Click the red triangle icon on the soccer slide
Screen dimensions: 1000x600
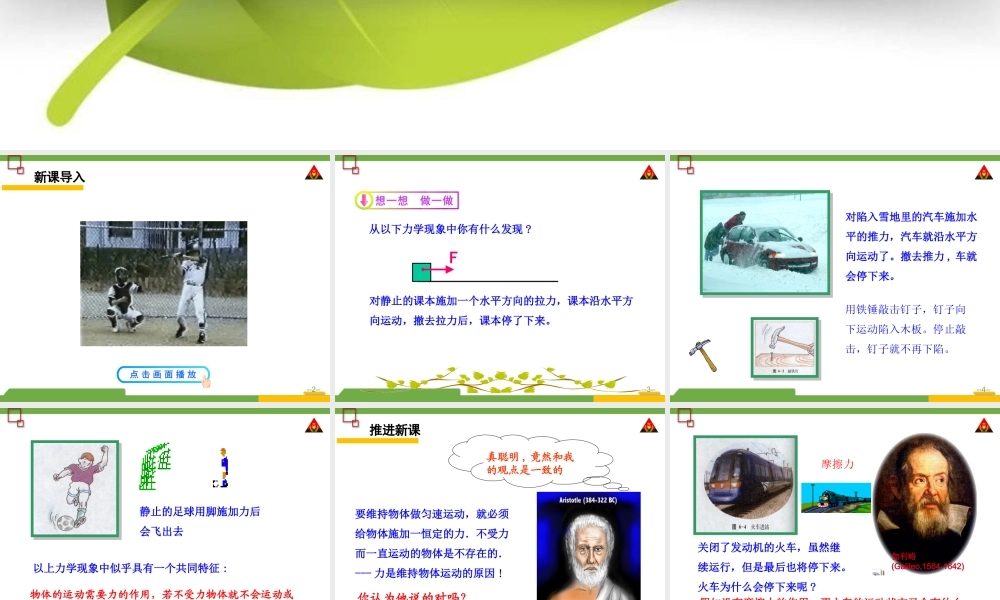point(314,426)
